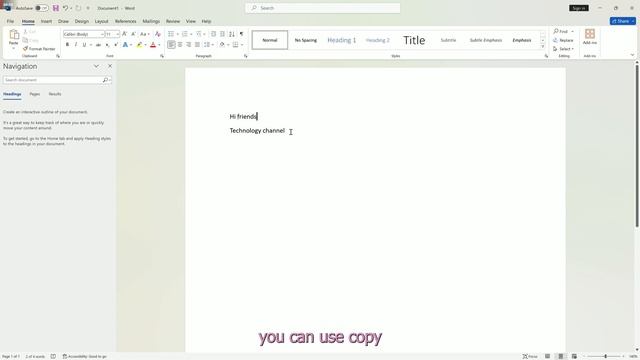
Task: Close the Navigation pane
Action: pos(110,66)
